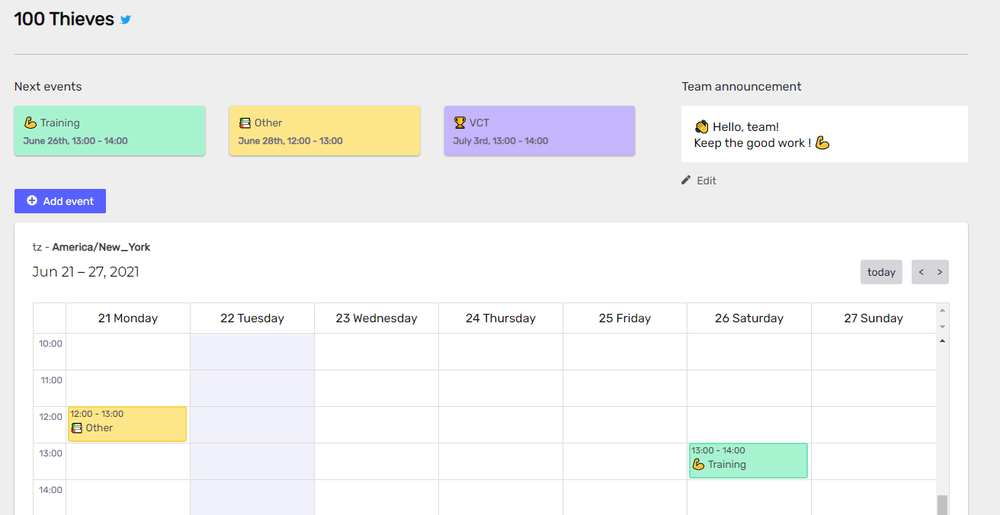Open Monday's 12:00 - 13:00 Other event
Image resolution: width=1000 pixels, height=515 pixels.
tap(128, 424)
